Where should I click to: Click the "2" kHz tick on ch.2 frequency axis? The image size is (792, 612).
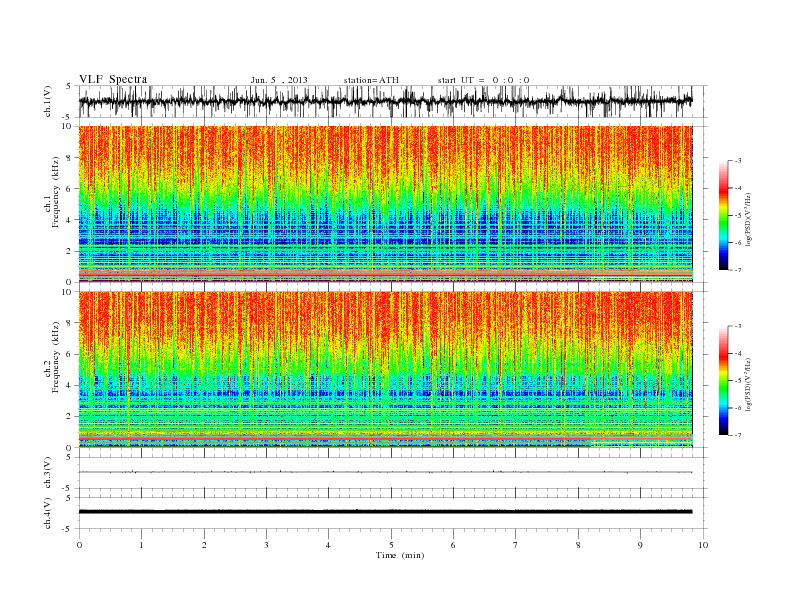pyautogui.click(x=70, y=417)
